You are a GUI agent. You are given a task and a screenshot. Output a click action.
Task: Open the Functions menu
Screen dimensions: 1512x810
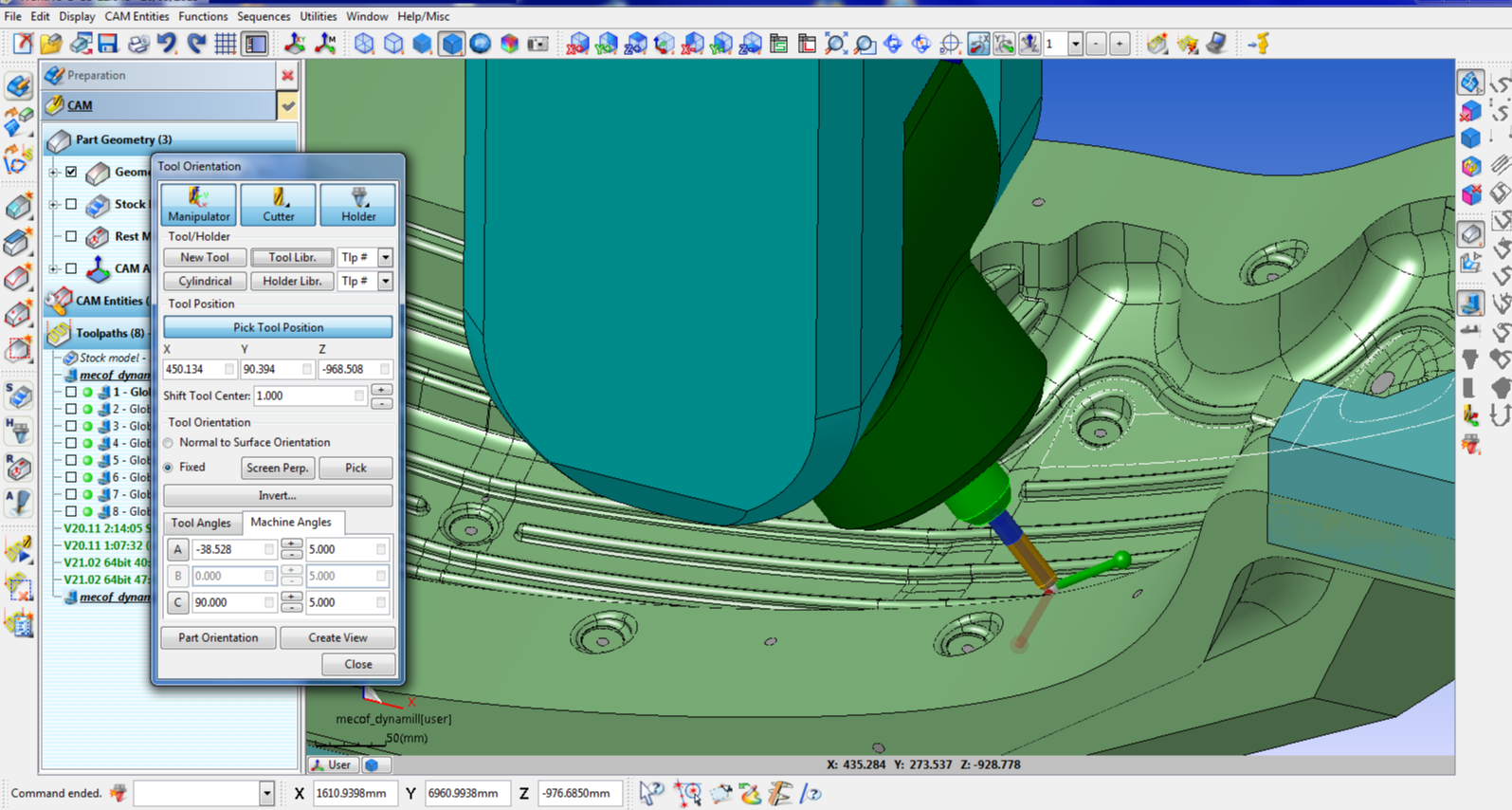pyautogui.click(x=203, y=16)
